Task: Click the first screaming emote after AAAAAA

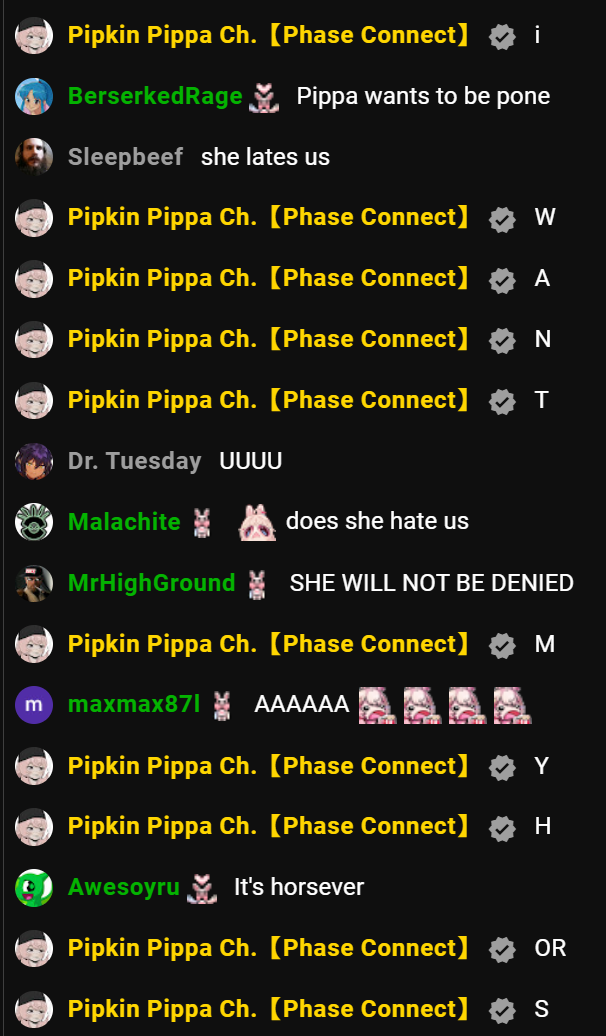Action: pyautogui.click(x=377, y=705)
